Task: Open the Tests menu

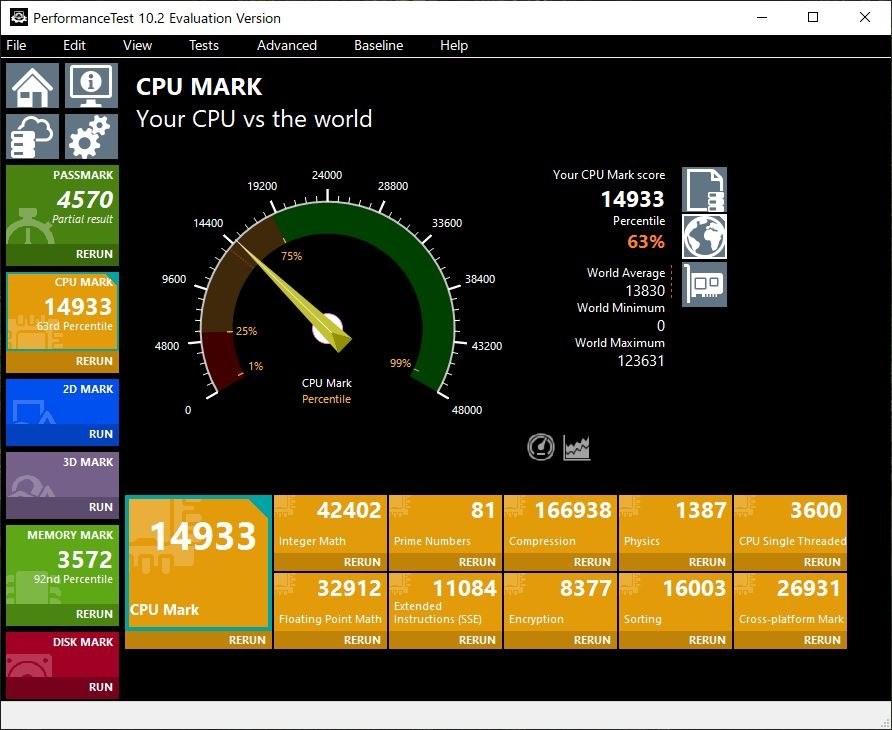Action: click(204, 46)
